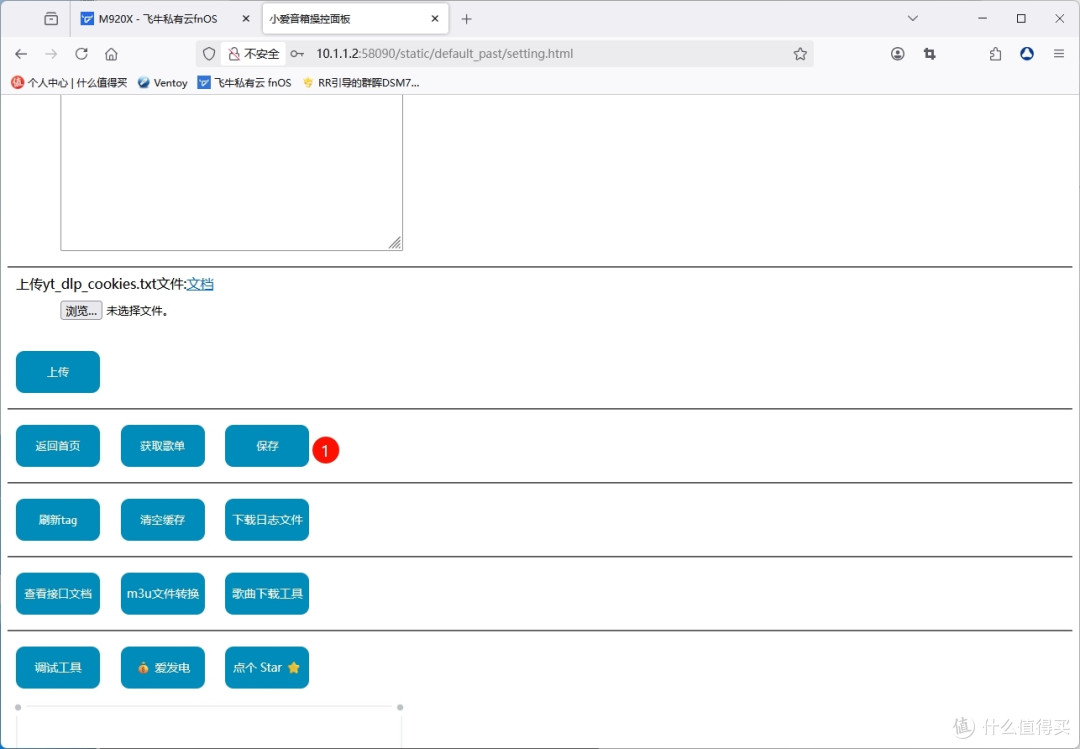
Task: Open a new browser tab
Action: [x=466, y=19]
